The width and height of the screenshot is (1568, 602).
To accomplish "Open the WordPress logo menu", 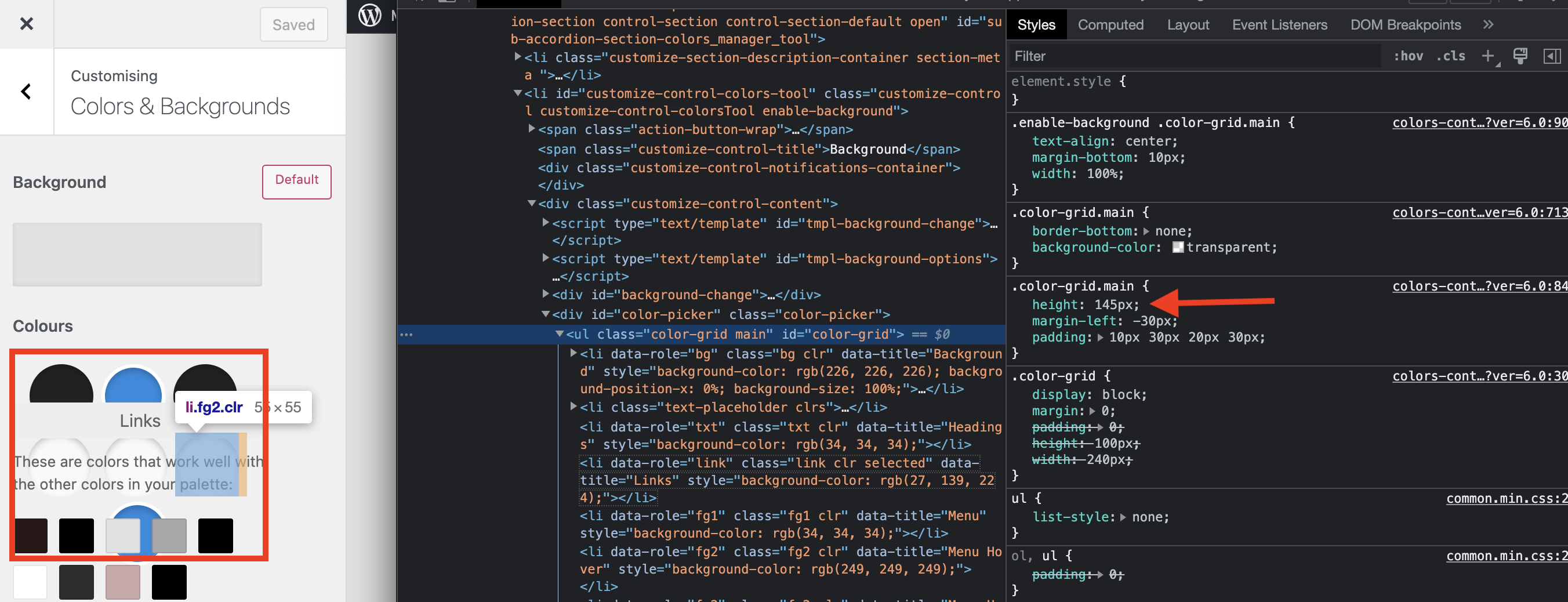I will coord(369,14).
